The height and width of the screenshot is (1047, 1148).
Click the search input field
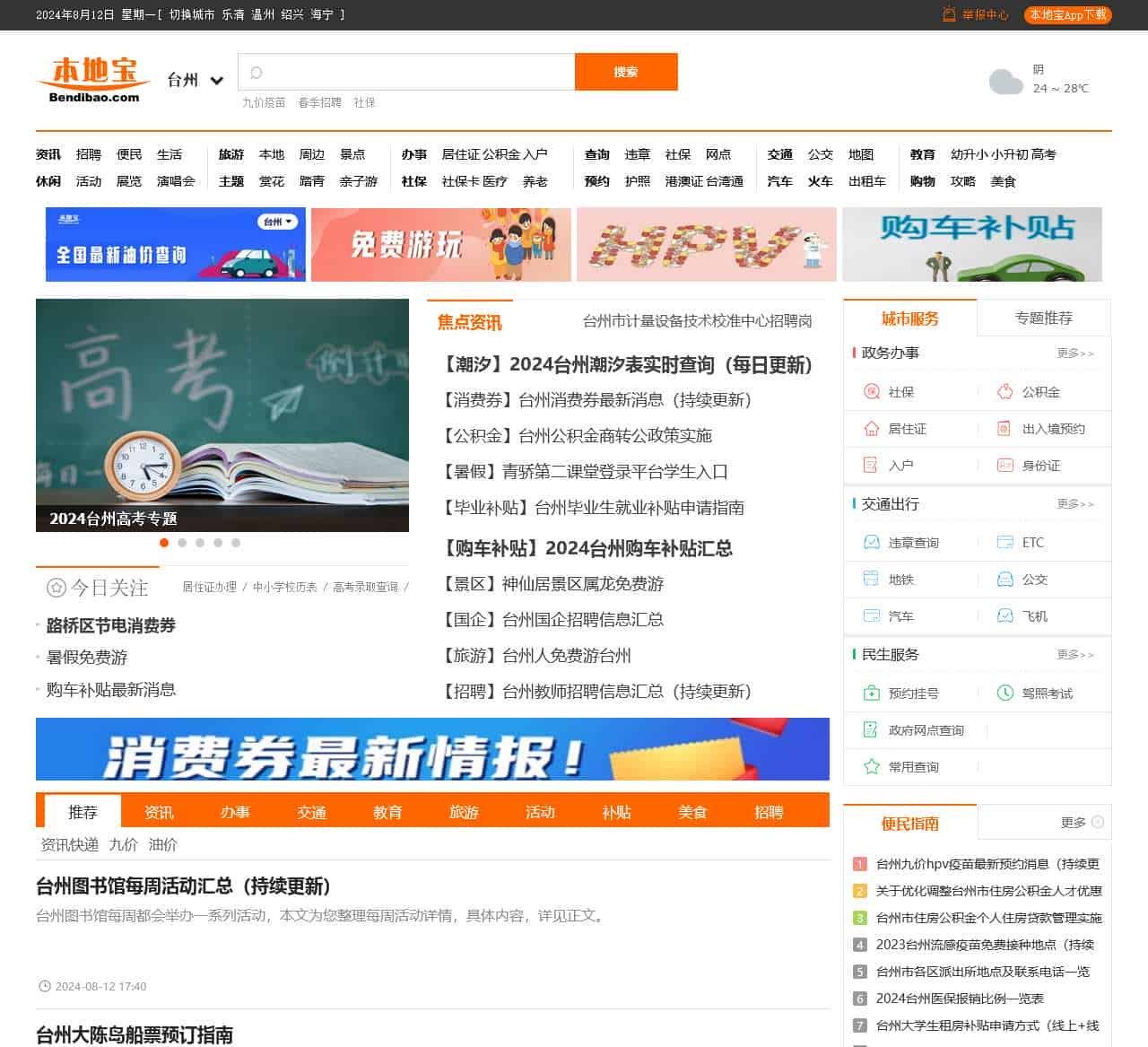pos(413,72)
